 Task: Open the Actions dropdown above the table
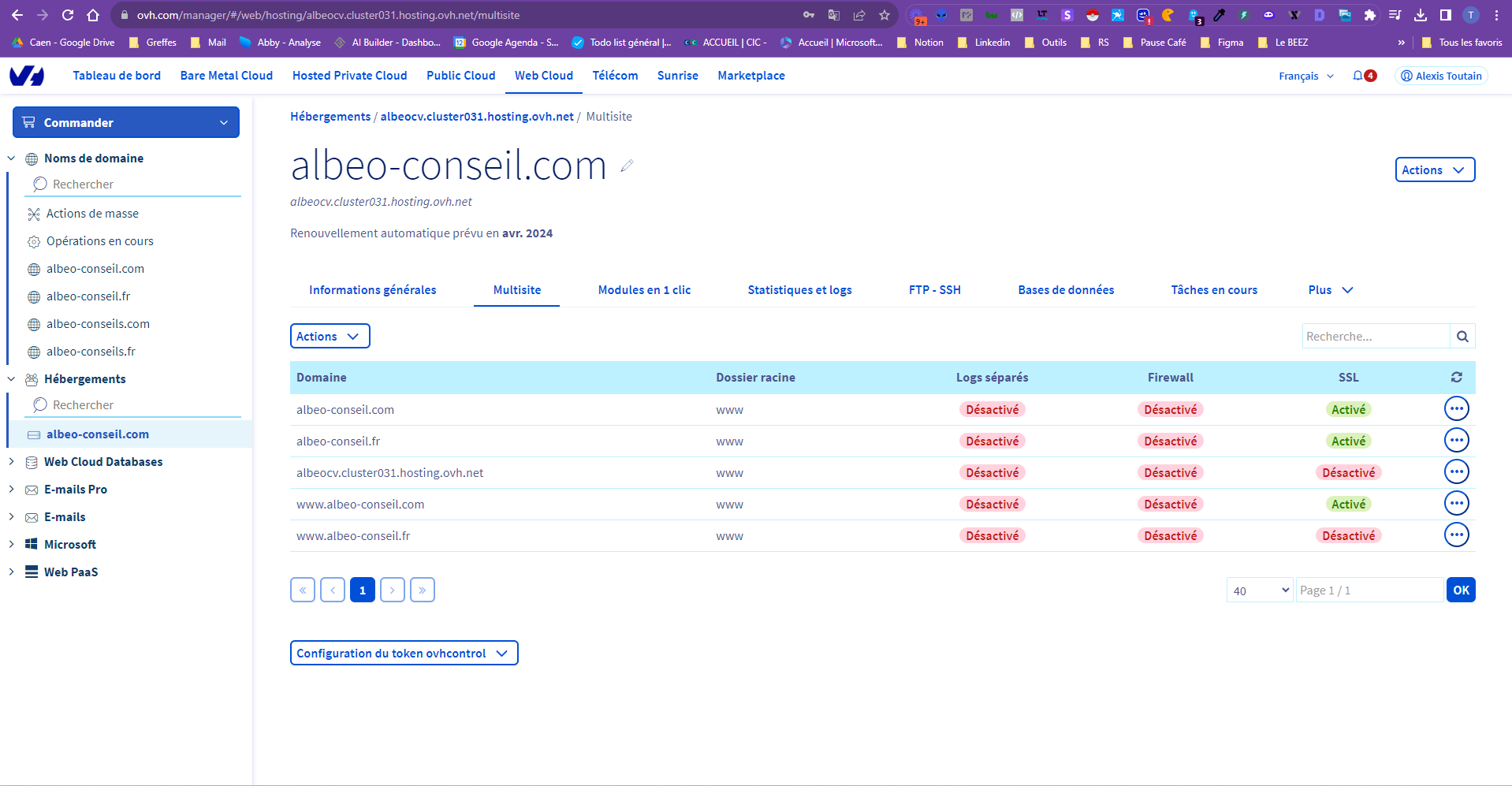pyautogui.click(x=330, y=337)
